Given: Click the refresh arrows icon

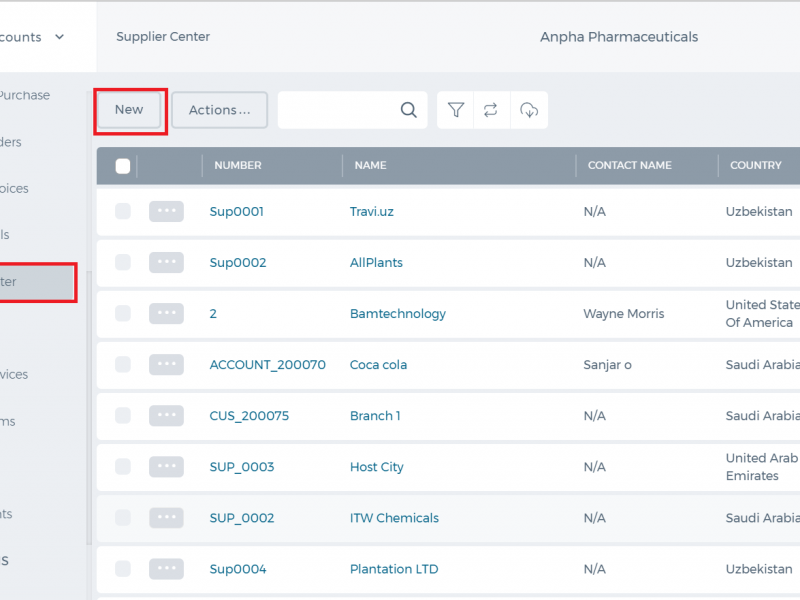Looking at the screenshot, I should pyautogui.click(x=491, y=110).
